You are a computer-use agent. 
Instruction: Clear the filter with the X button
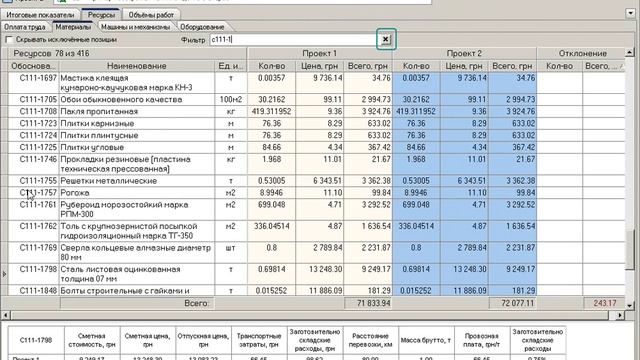point(385,39)
